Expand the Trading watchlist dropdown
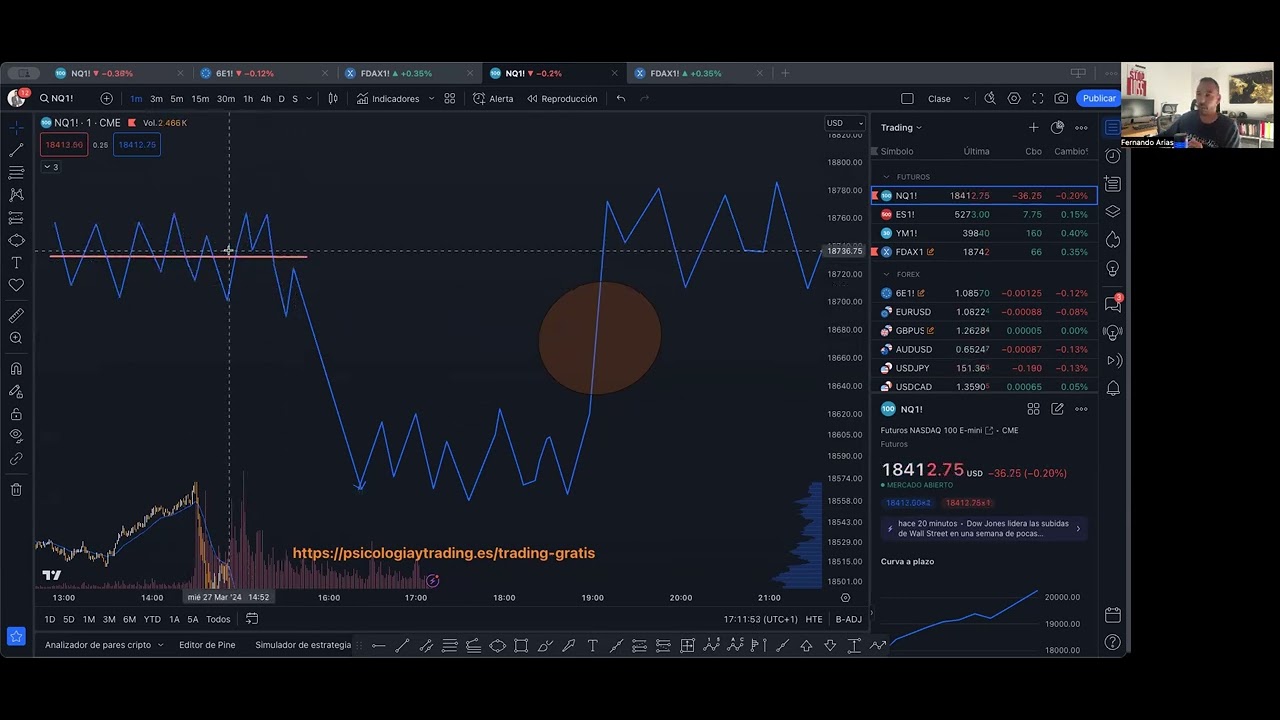The image size is (1280, 720). click(x=901, y=128)
